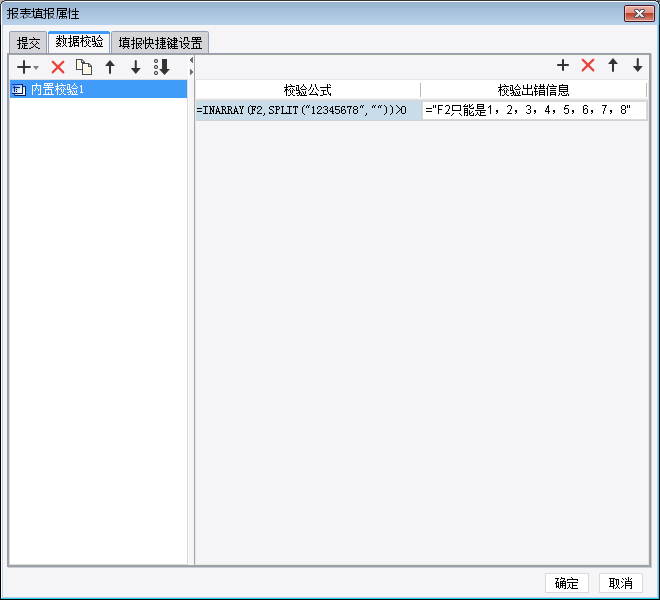
Task: Delete selected validation with left red X
Action: (58, 67)
